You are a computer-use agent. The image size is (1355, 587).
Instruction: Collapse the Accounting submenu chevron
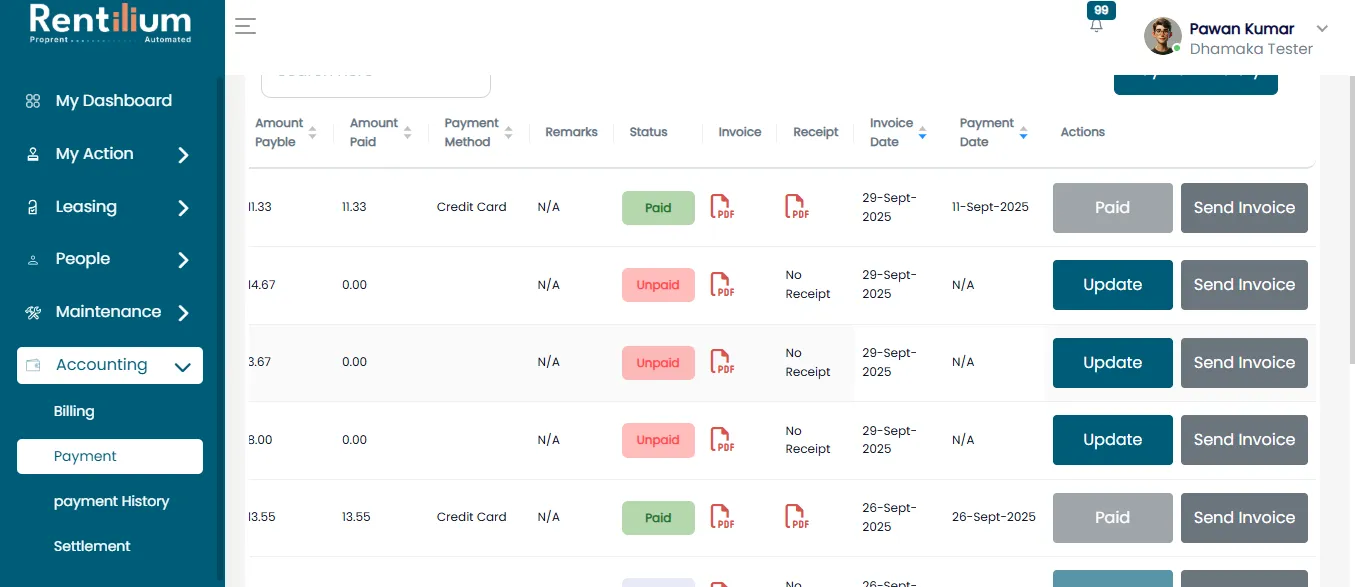tap(182, 367)
